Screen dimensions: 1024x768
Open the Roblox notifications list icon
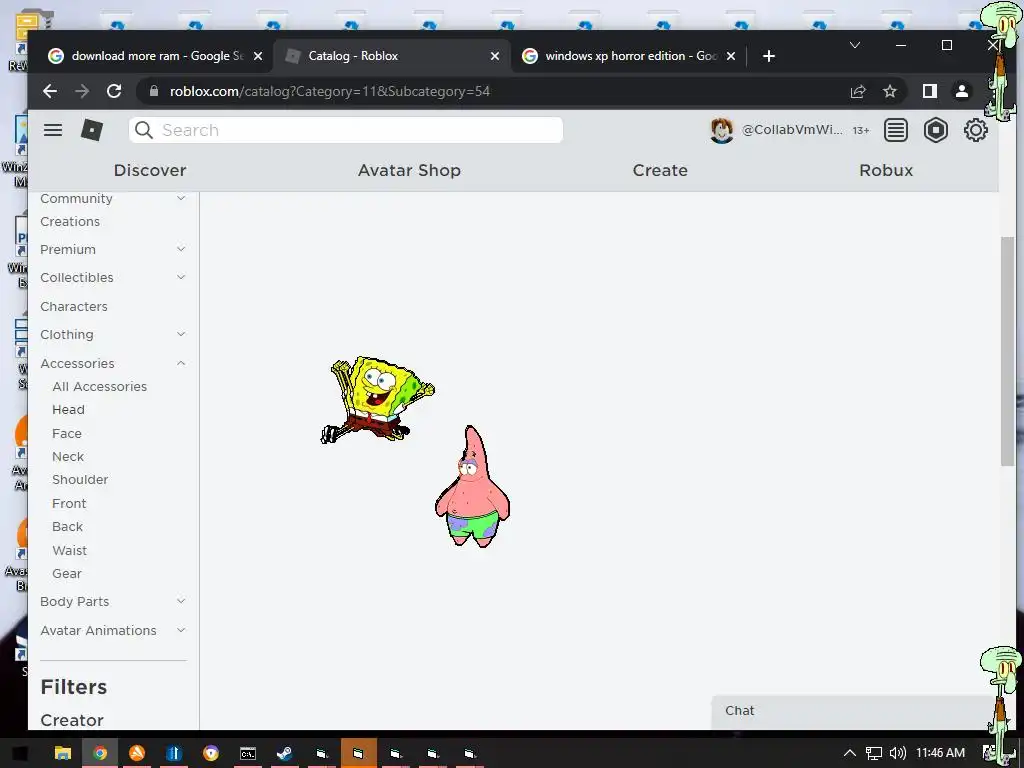(x=895, y=130)
